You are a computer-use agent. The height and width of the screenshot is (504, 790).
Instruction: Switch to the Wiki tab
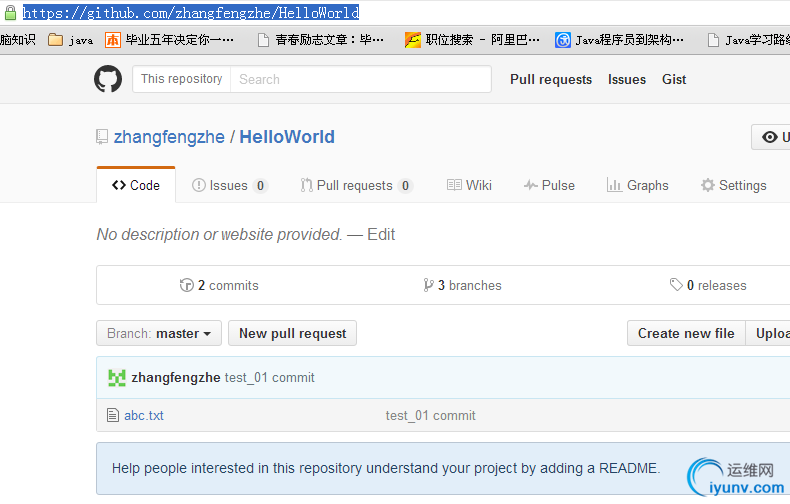[470, 185]
